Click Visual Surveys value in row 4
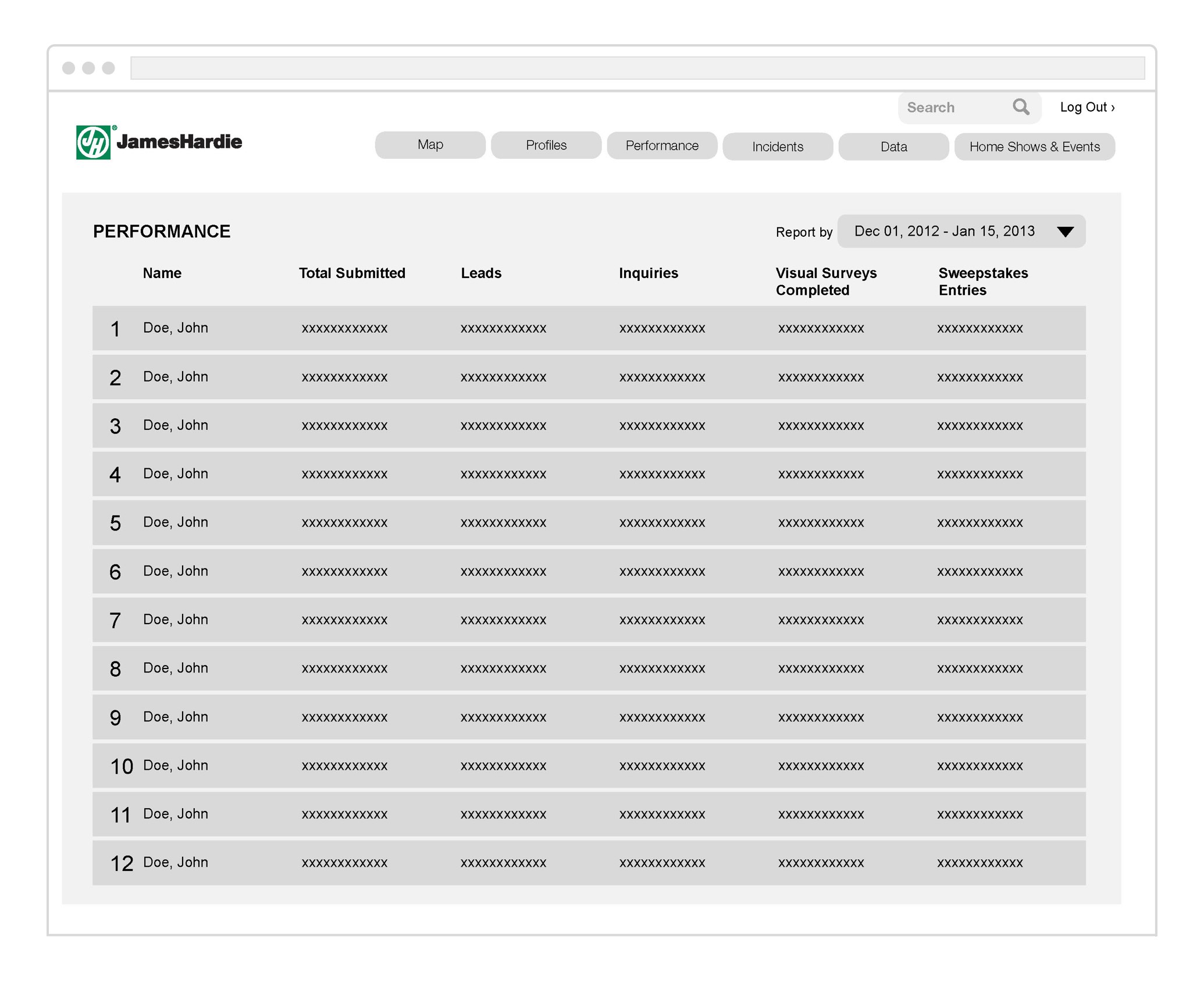 pyautogui.click(x=821, y=474)
